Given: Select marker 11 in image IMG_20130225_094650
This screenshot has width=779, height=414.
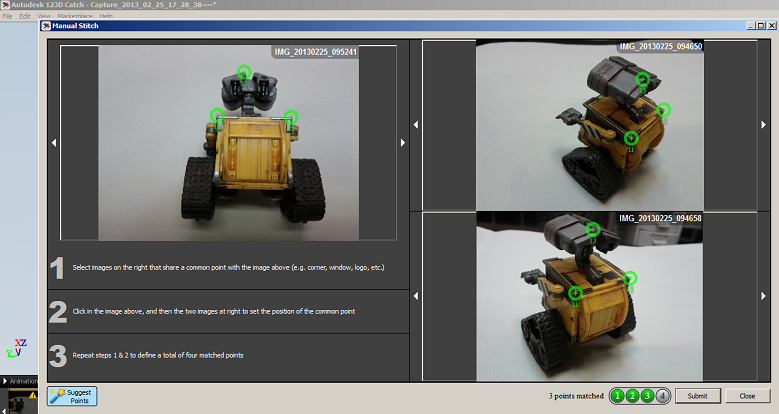Looking at the screenshot, I should point(631,138).
